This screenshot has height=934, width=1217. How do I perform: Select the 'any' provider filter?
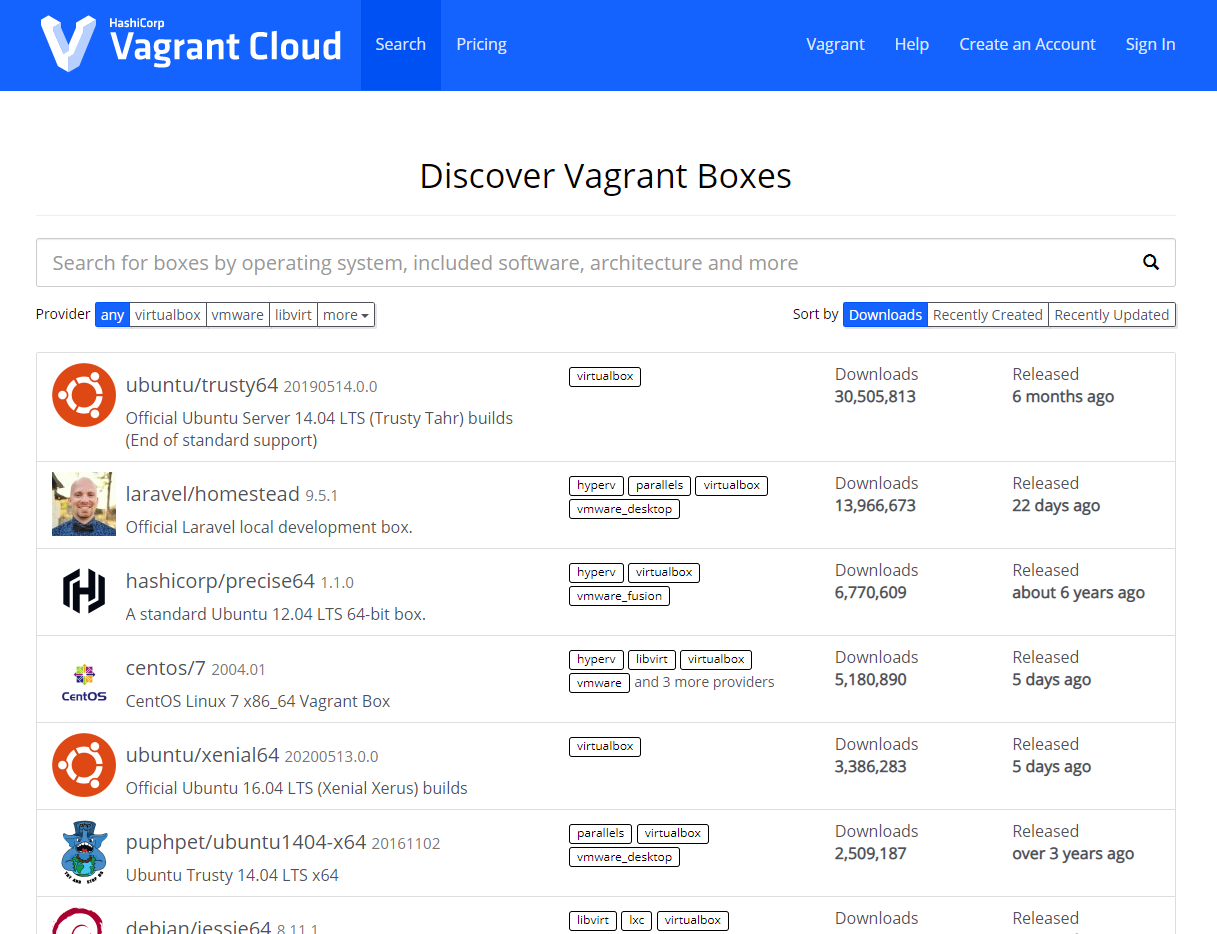tap(113, 315)
